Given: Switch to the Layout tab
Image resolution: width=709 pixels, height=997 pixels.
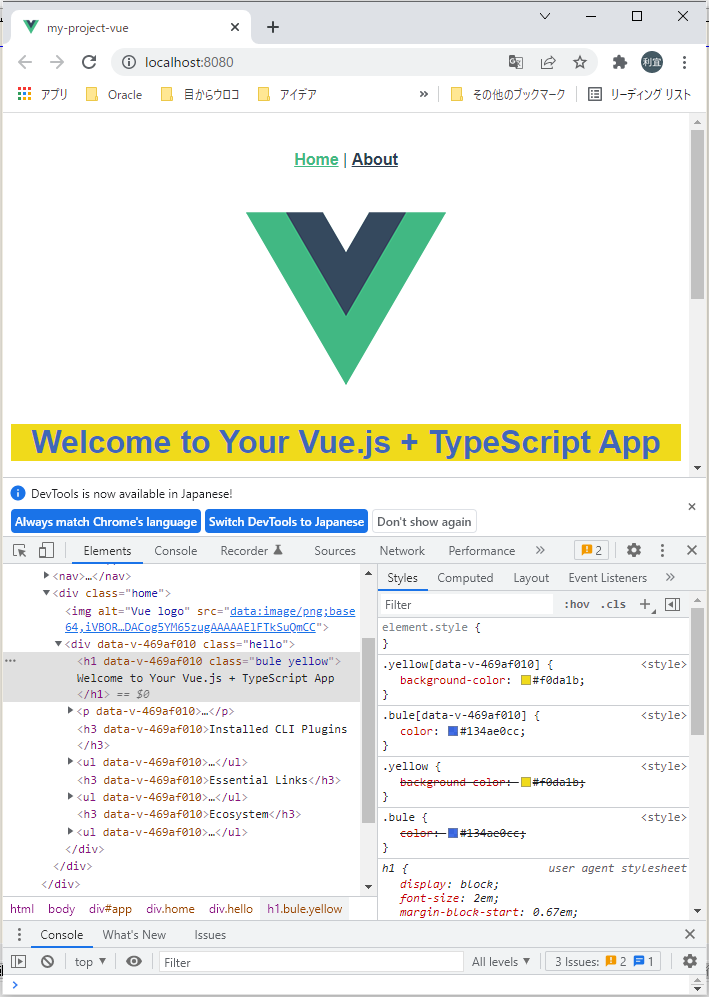Looking at the screenshot, I should [x=531, y=577].
